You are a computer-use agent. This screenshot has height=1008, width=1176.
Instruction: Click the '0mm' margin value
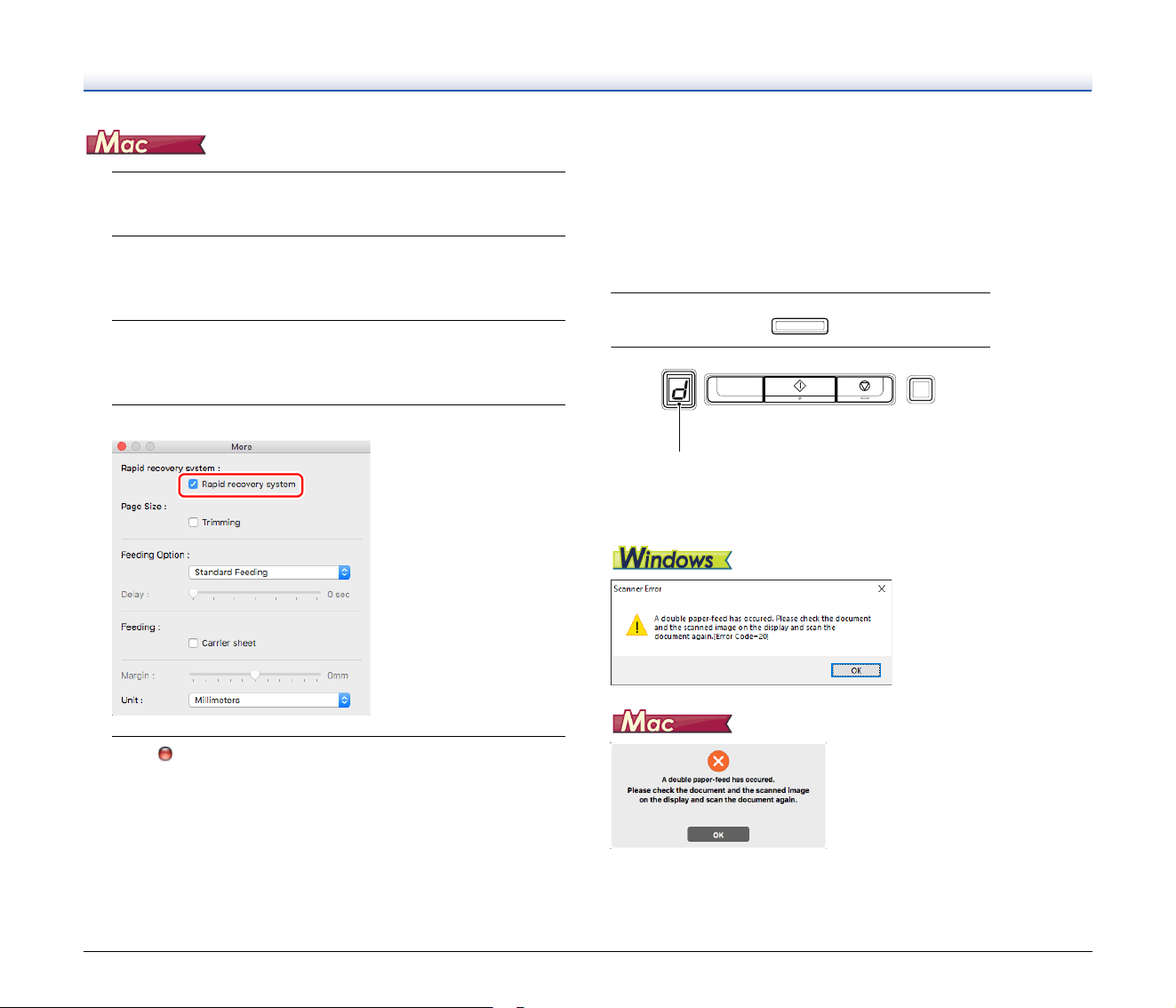click(x=338, y=676)
